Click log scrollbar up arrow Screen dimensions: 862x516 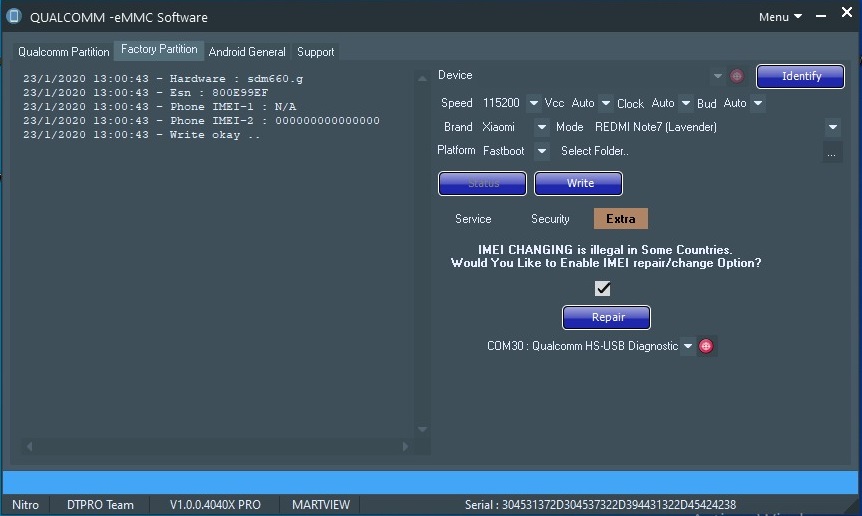coord(422,79)
